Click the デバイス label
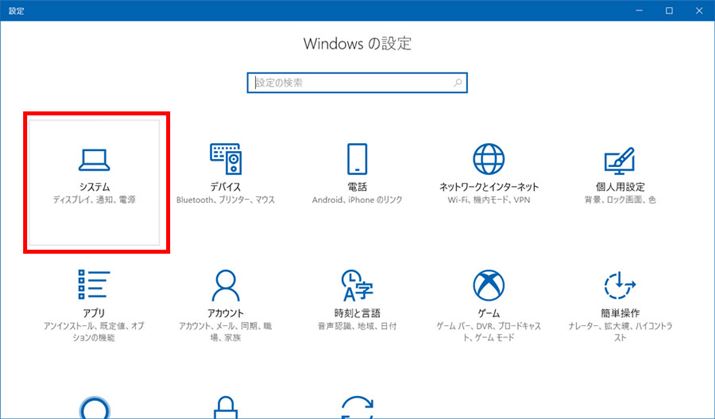Image resolution: width=715 pixels, height=419 pixels. point(226,186)
